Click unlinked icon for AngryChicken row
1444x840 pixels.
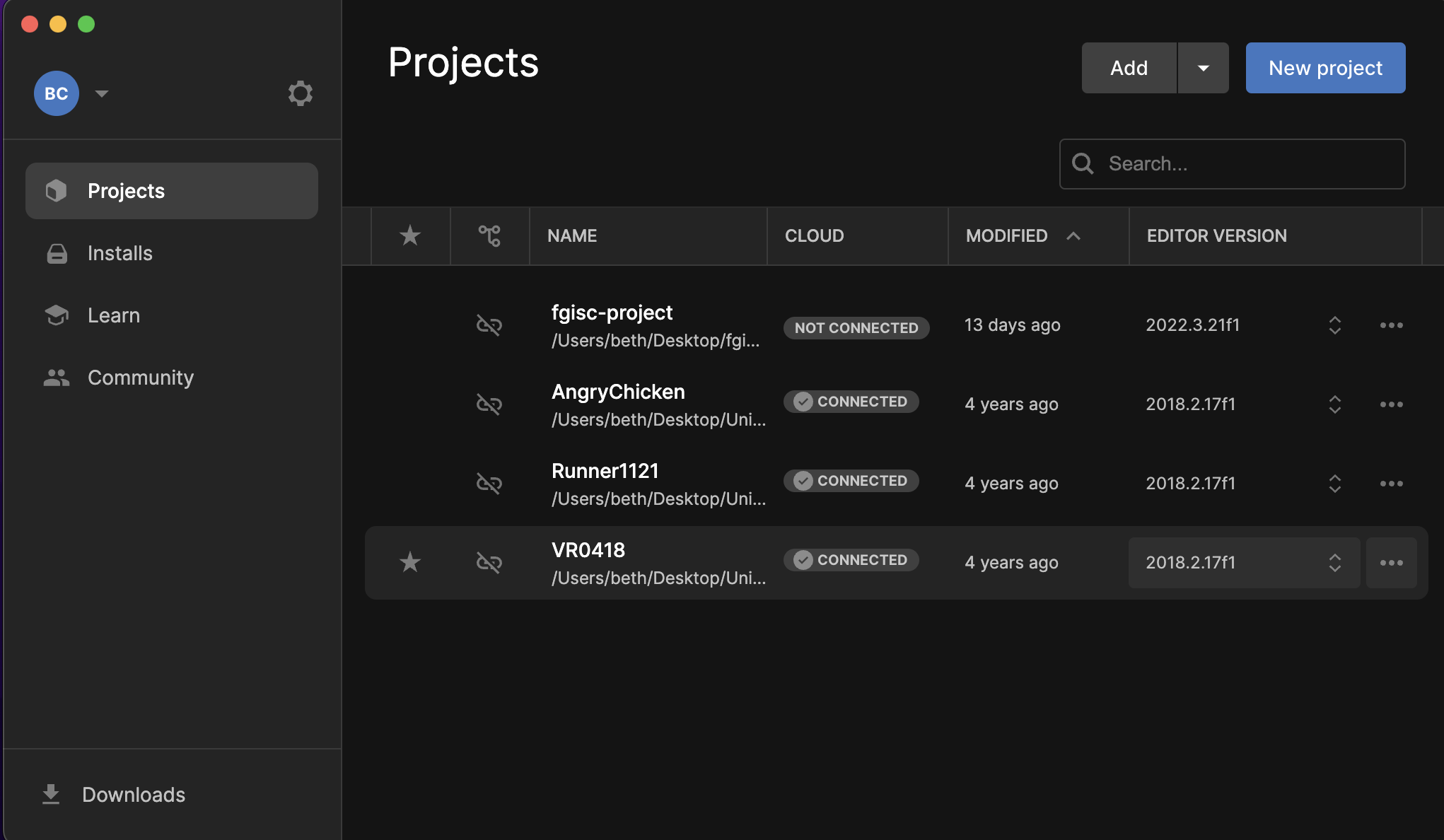489,404
